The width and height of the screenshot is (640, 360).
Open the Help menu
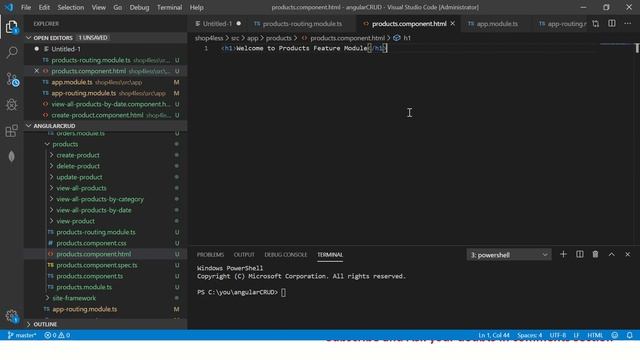click(196, 7)
